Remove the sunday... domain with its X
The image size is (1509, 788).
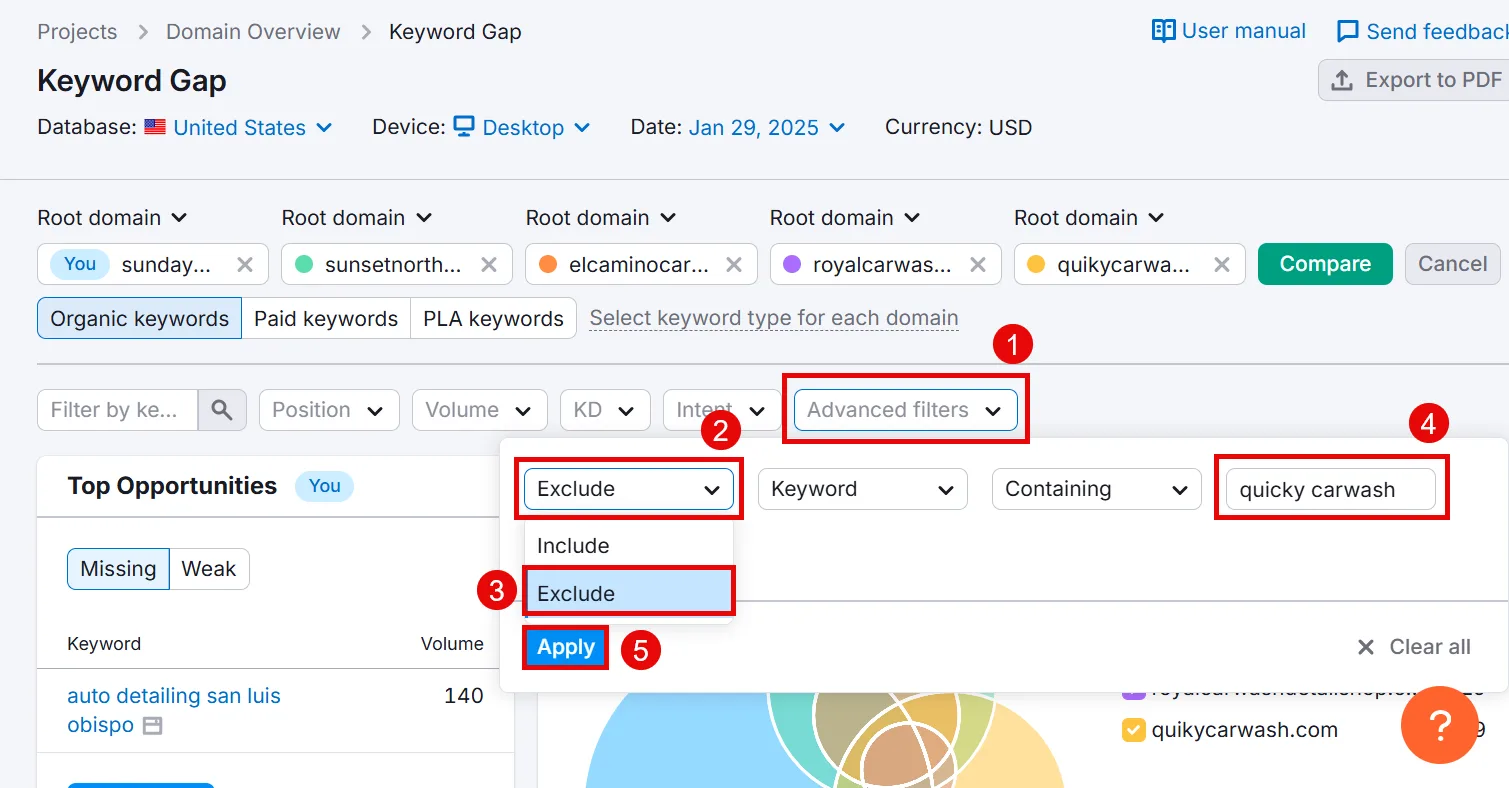point(244,264)
